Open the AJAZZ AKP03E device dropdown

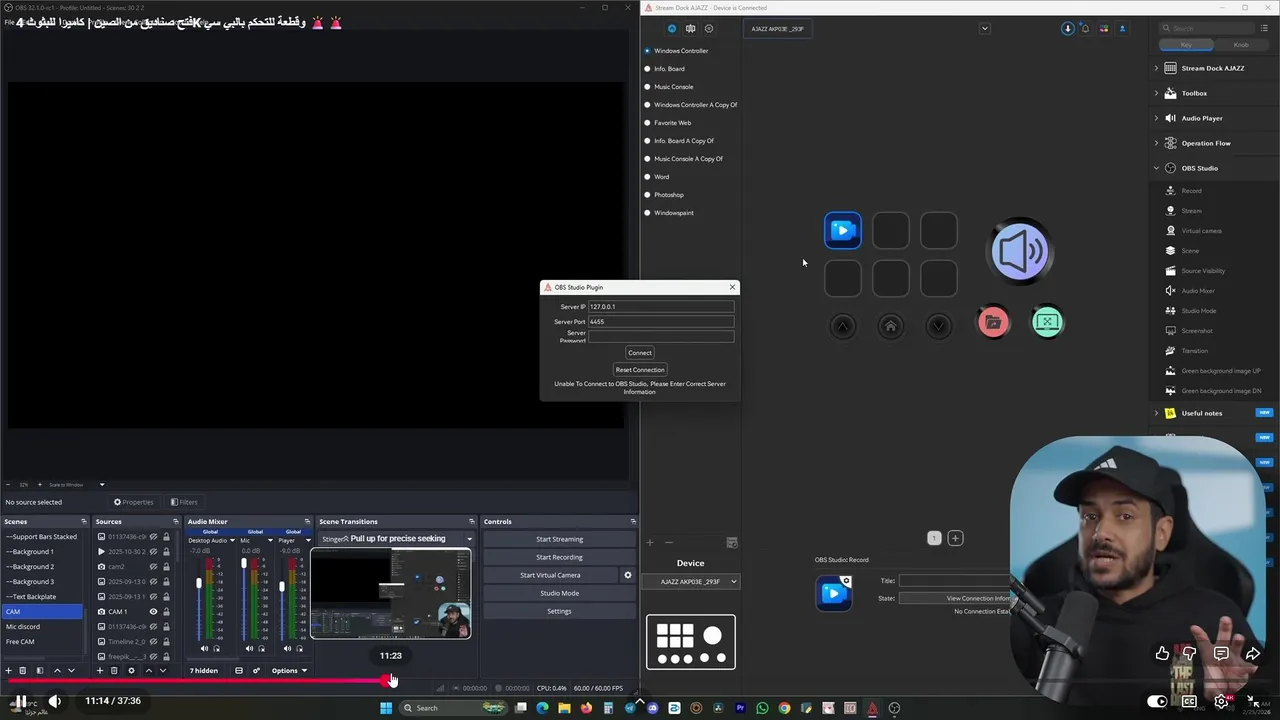(x=691, y=581)
